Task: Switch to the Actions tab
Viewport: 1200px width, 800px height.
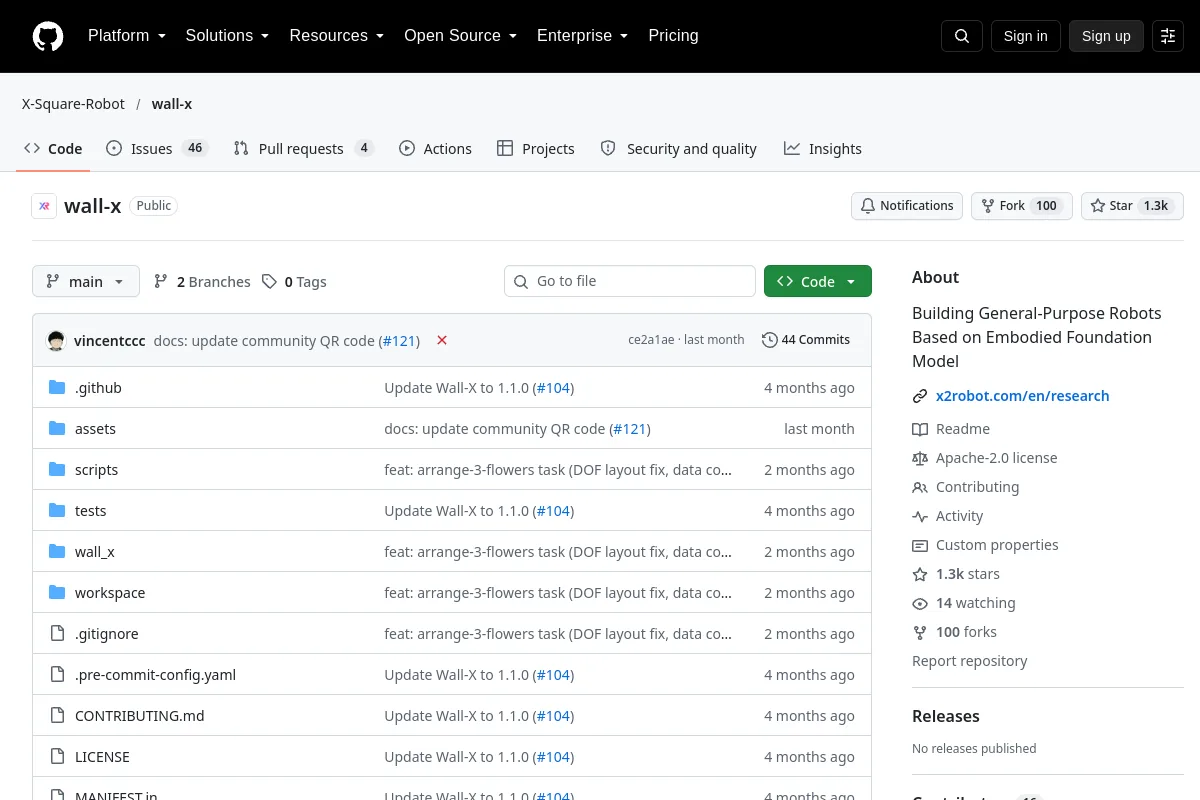Action: pos(435,148)
